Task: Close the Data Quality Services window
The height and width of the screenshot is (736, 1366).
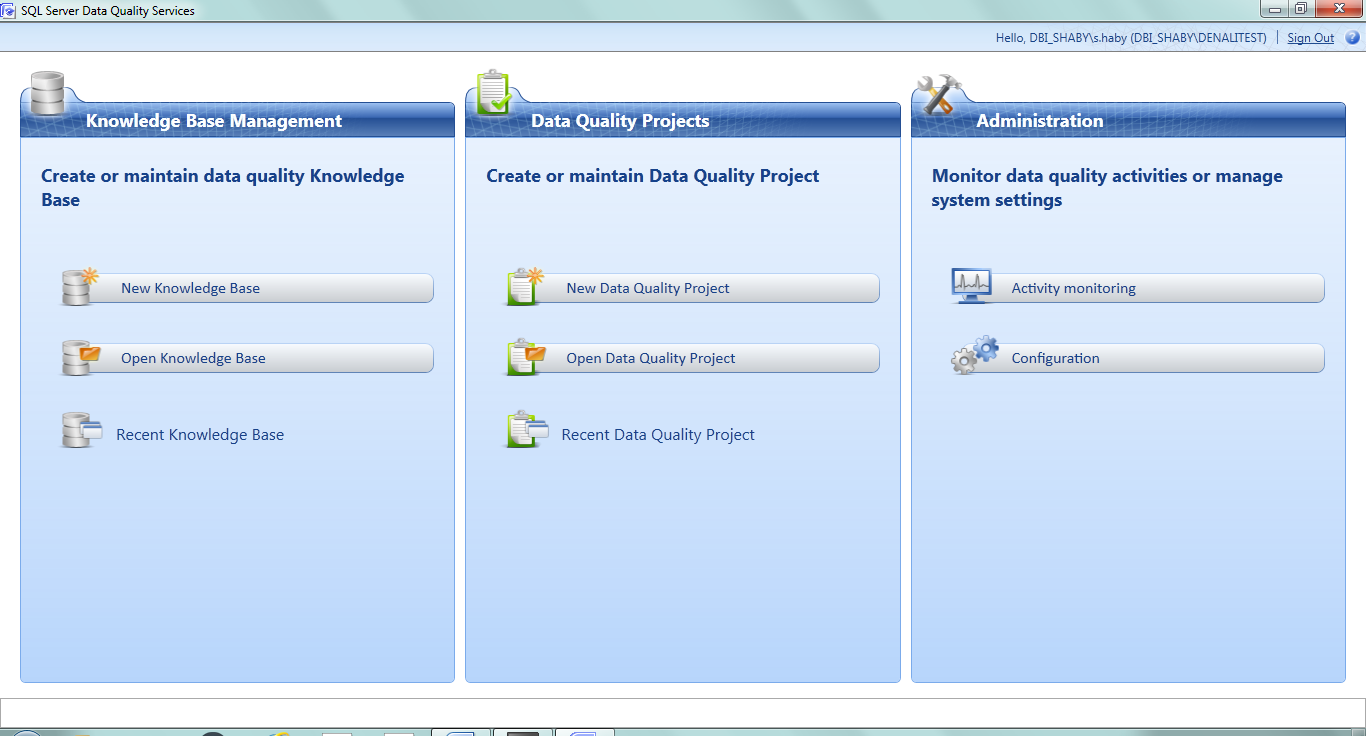Action: pyautogui.click(x=1338, y=9)
